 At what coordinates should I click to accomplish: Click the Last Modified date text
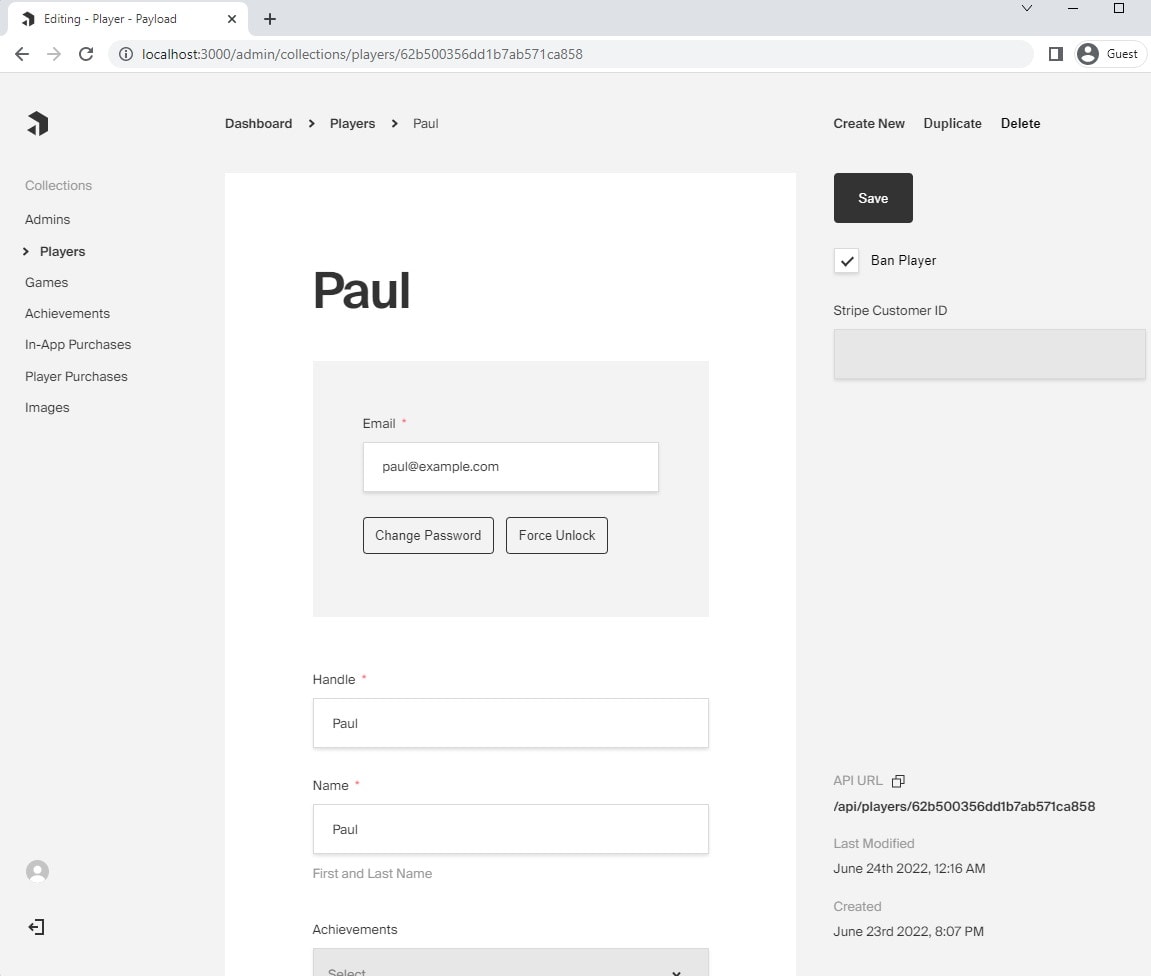[x=909, y=869]
